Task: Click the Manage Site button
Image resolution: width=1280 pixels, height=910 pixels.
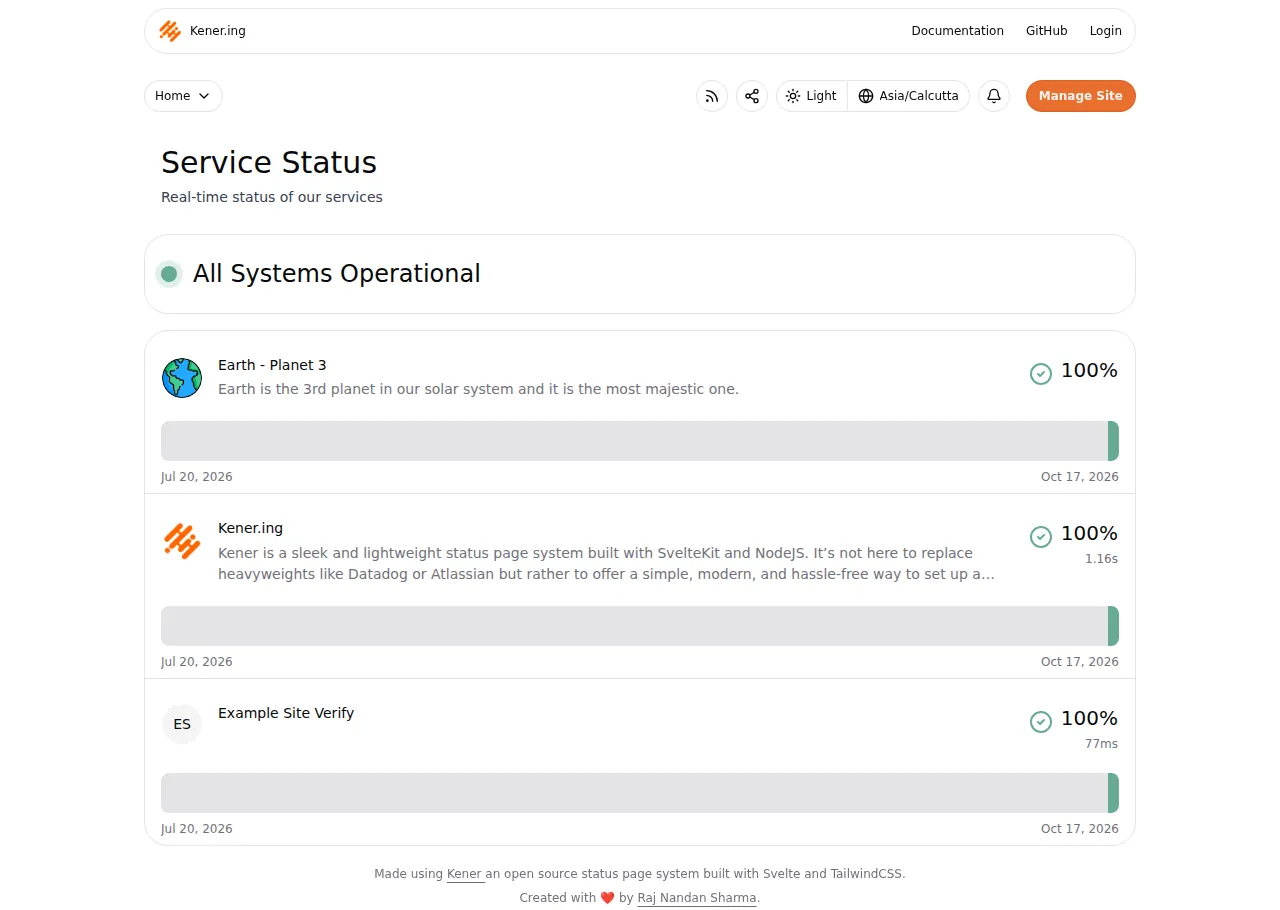Action: [1081, 96]
